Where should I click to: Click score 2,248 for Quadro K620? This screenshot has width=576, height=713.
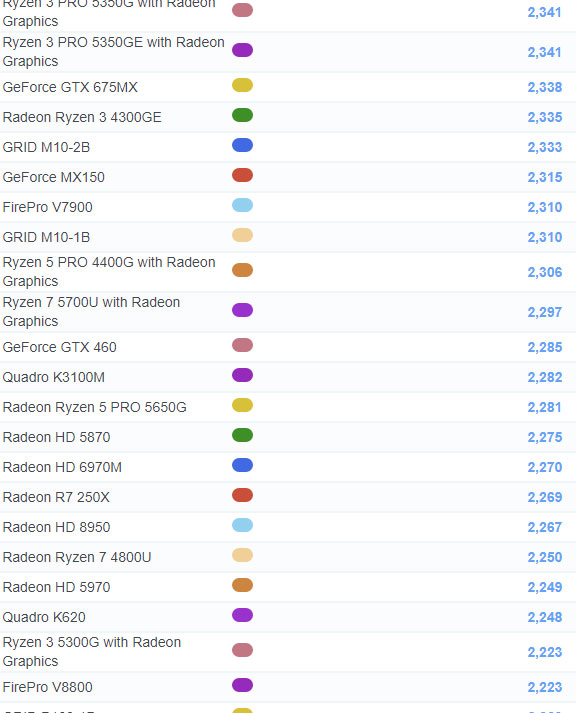tap(545, 617)
